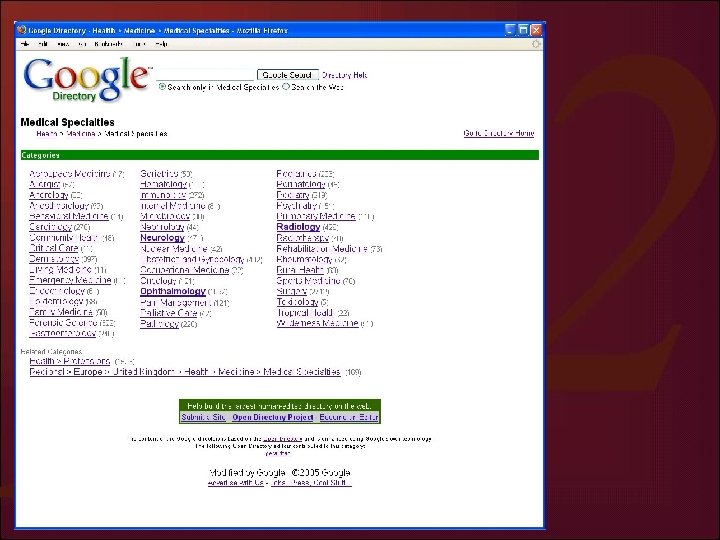Open the Pulmonary Medicine category
720x540 pixels.
(316, 216)
